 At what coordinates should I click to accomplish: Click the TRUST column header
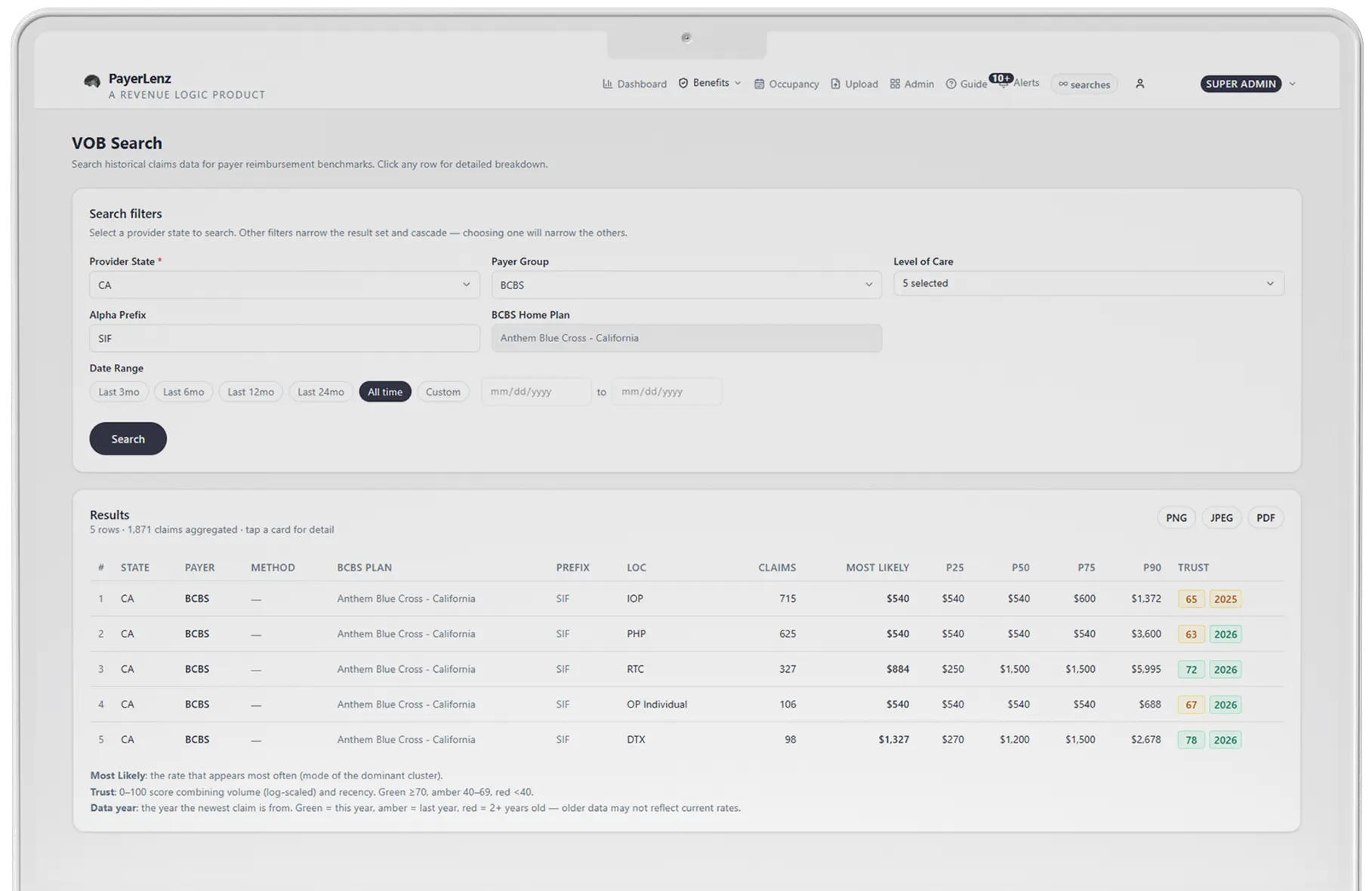pos(1193,568)
